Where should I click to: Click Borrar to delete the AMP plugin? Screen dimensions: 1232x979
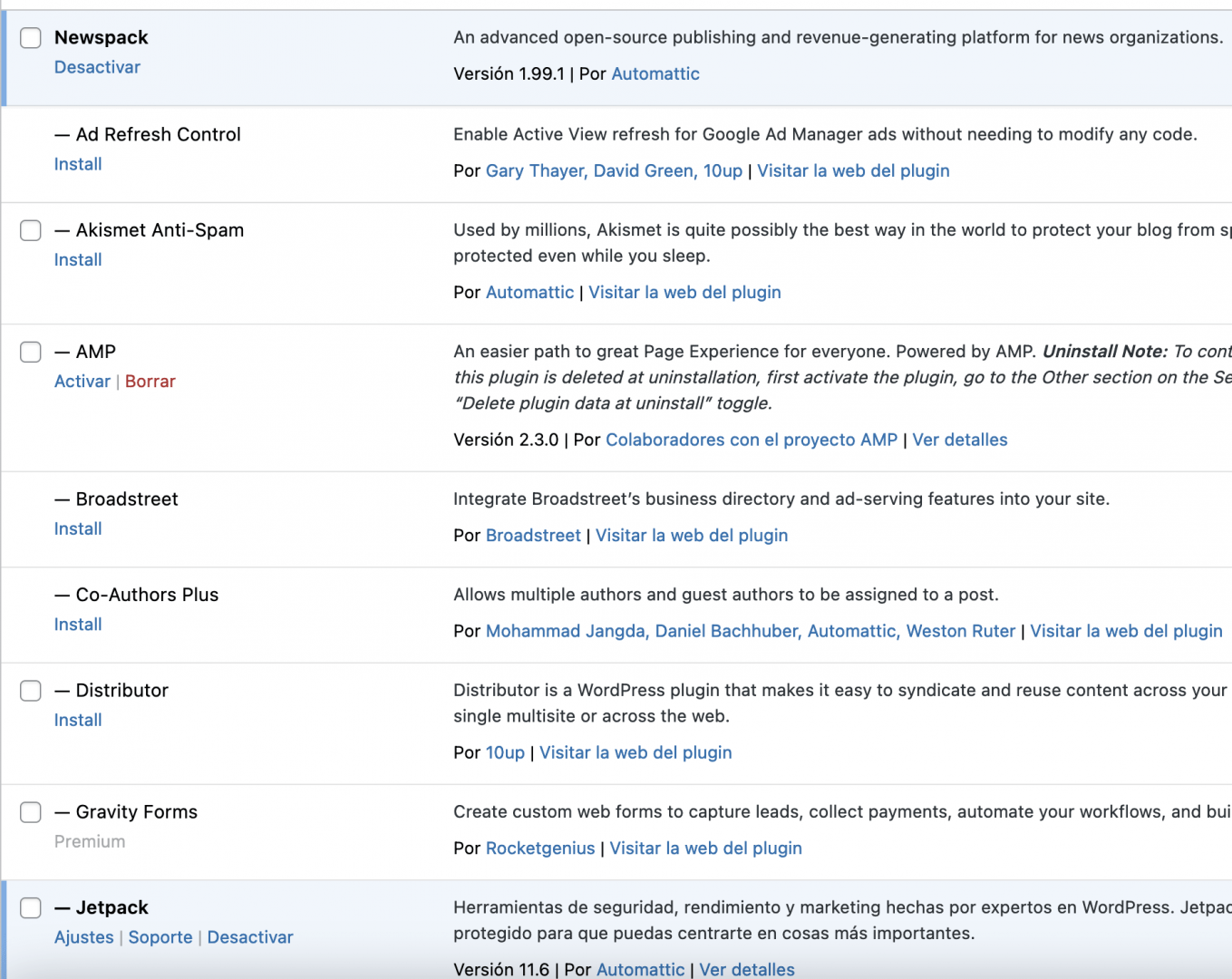(150, 382)
